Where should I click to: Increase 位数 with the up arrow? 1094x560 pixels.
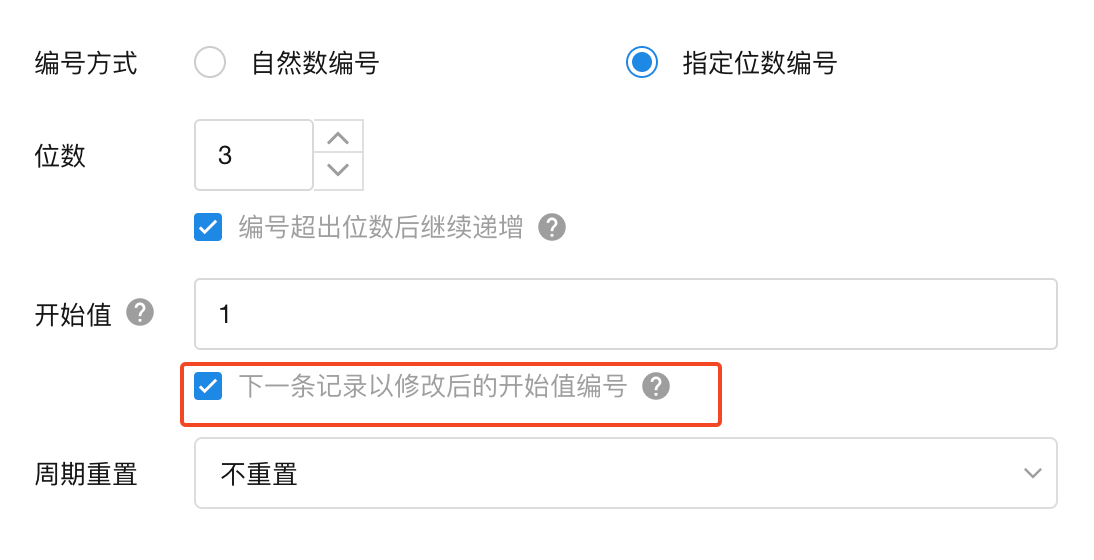[x=338, y=137]
